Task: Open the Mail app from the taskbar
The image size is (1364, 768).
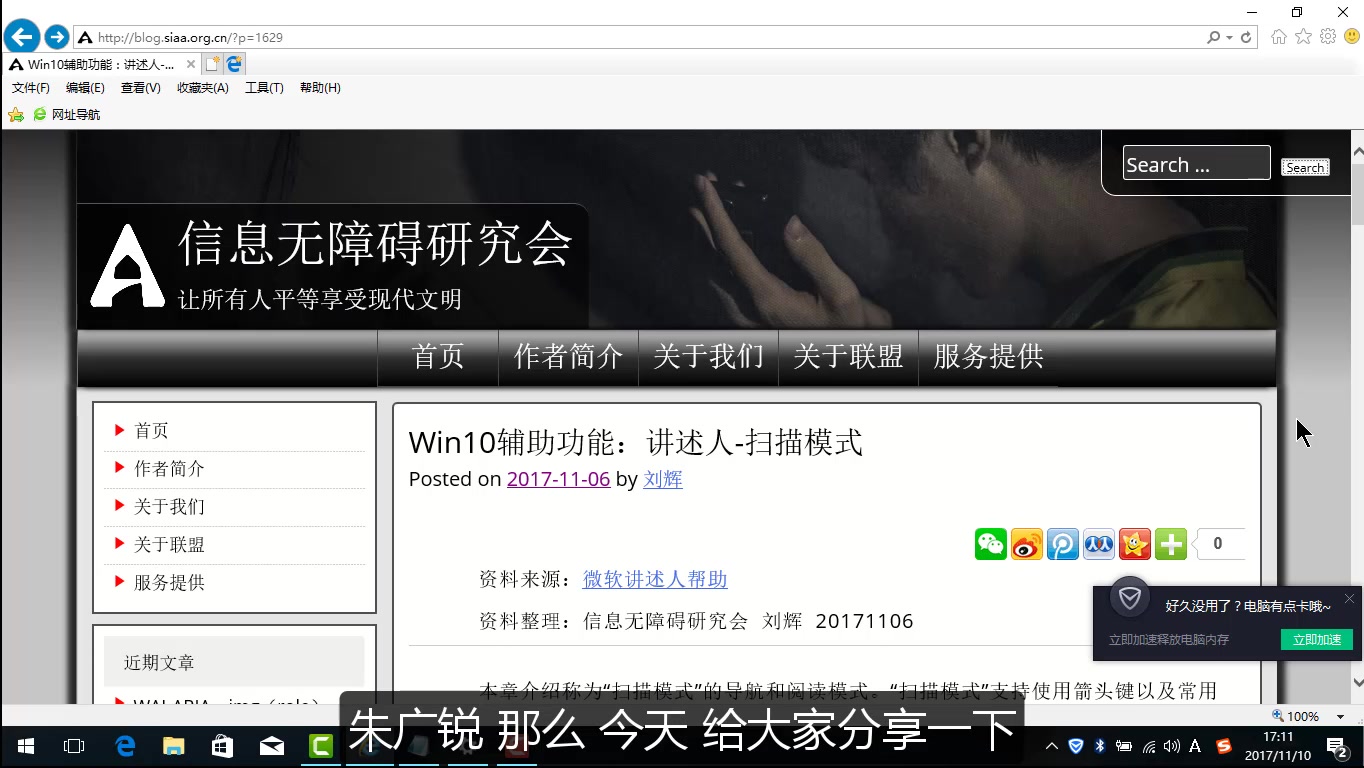Action: point(272,746)
